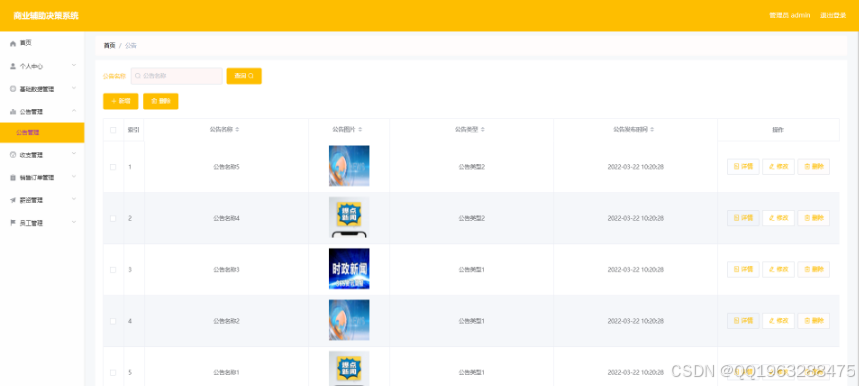Click 修改 for row 公告名称3

pyautogui.click(x=778, y=269)
